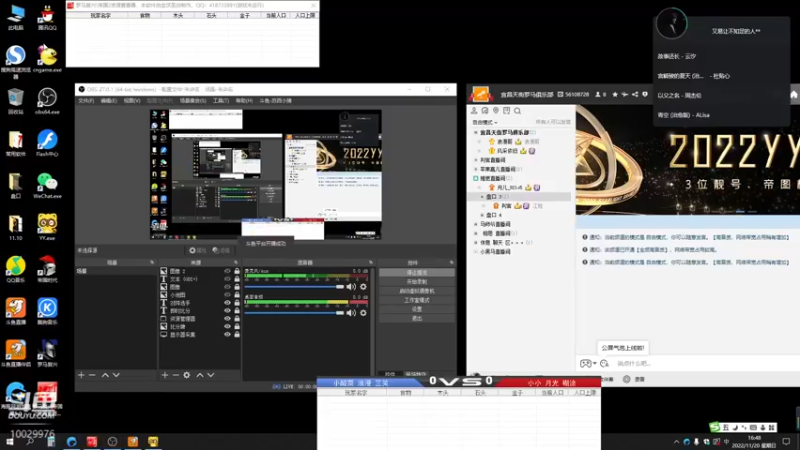Adjust the 桌面音频 volume slider
The height and width of the screenshot is (450, 800).
click(294, 313)
